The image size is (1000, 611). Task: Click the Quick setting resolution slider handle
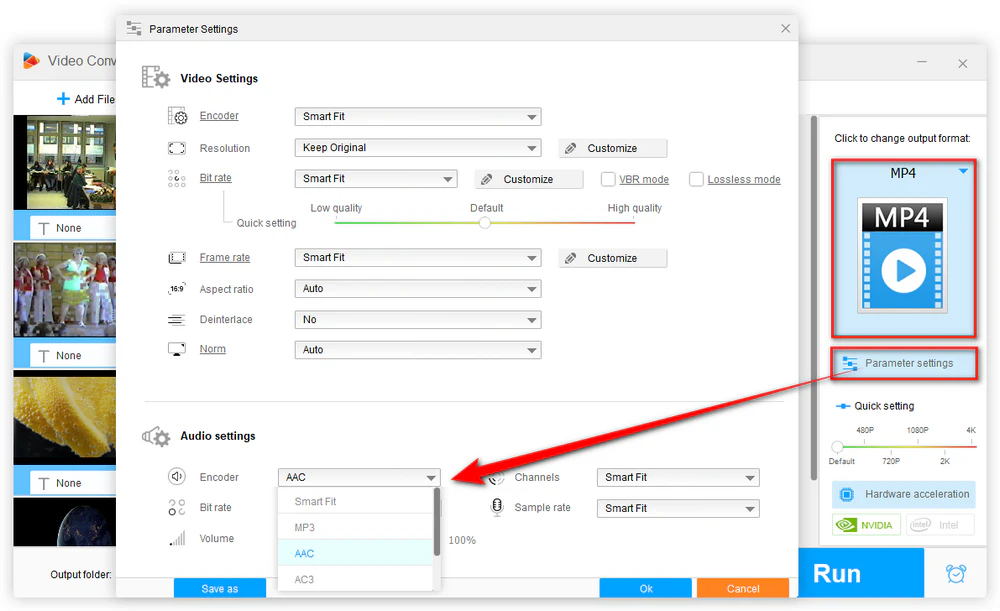coord(837,446)
